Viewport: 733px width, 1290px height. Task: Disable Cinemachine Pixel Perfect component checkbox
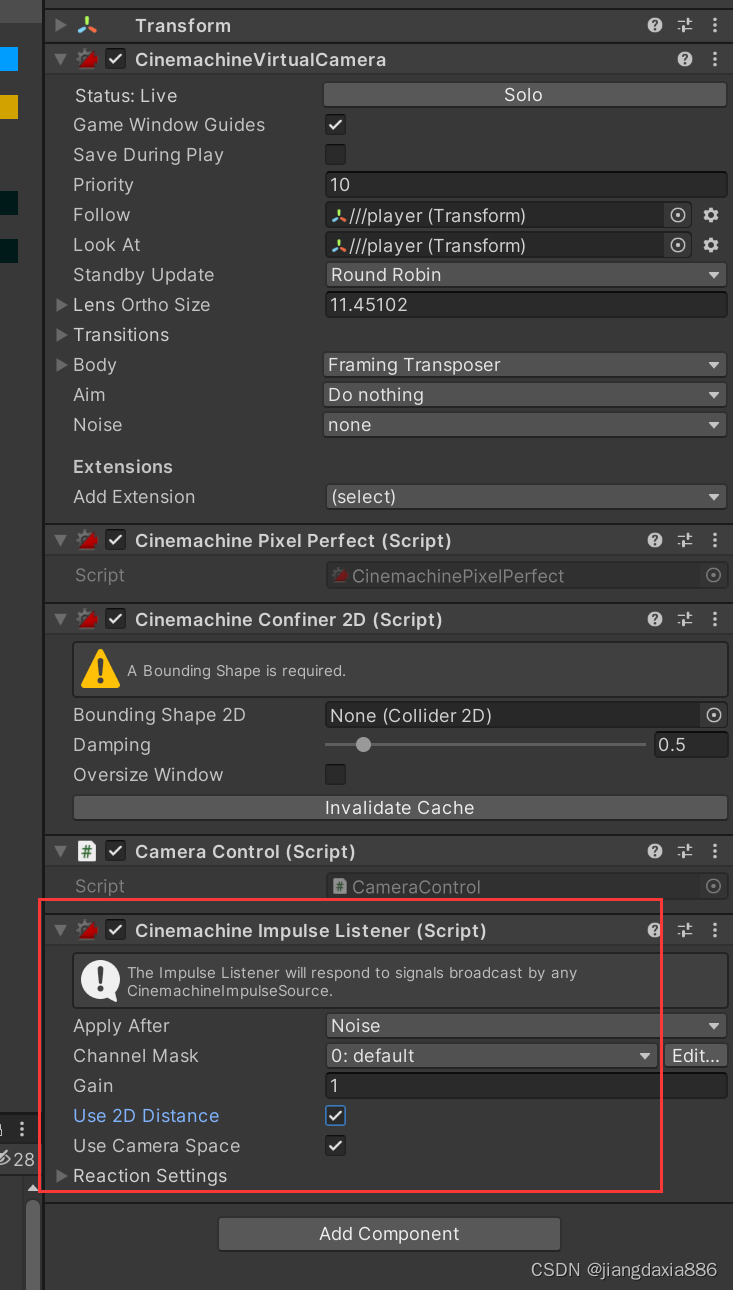116,540
